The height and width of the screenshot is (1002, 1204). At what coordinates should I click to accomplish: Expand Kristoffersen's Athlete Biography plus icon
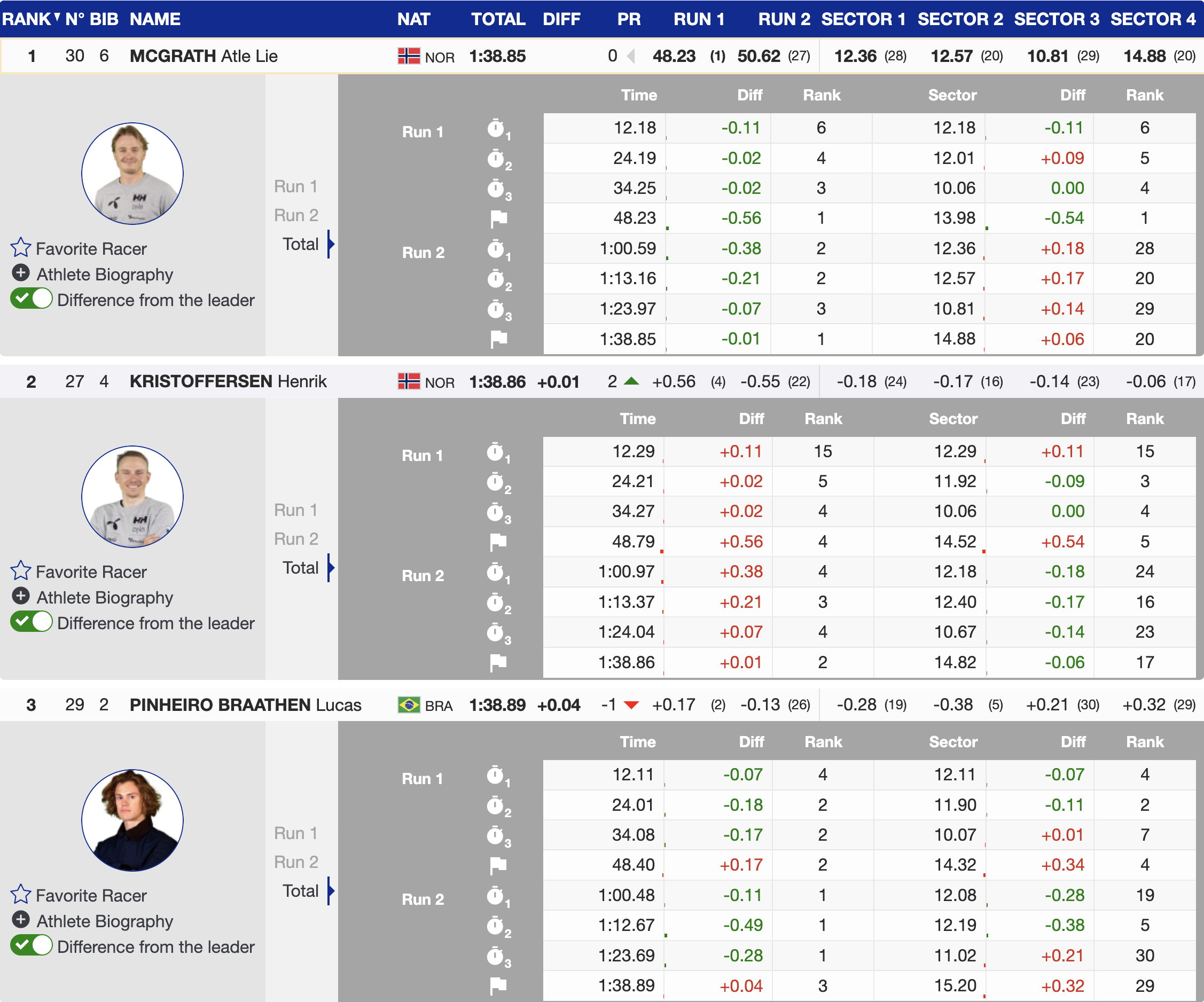(21, 596)
